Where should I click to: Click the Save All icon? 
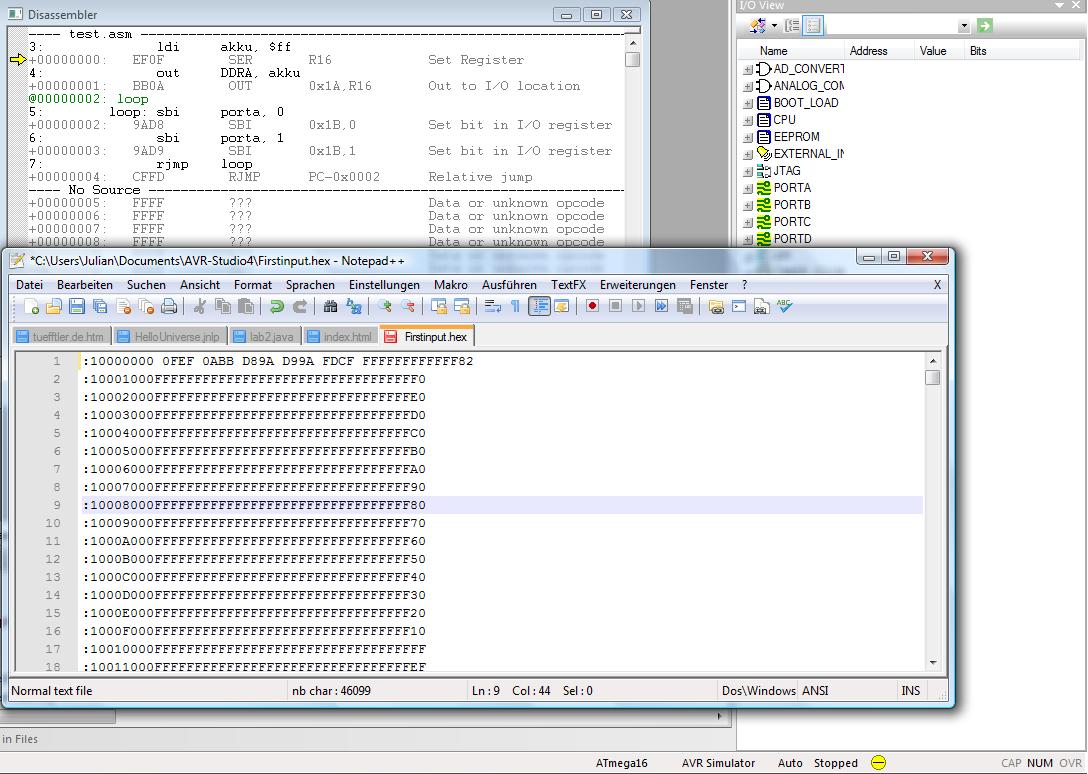(x=100, y=306)
